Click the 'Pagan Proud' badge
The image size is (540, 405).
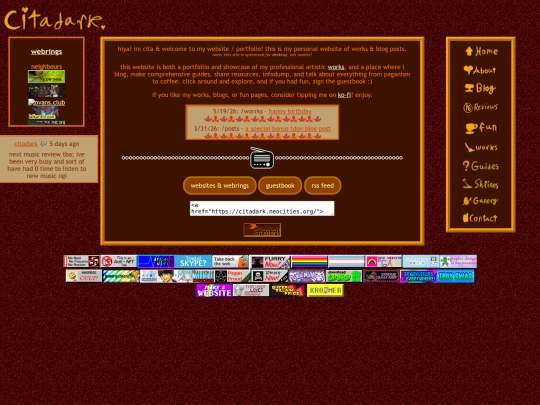point(233,276)
